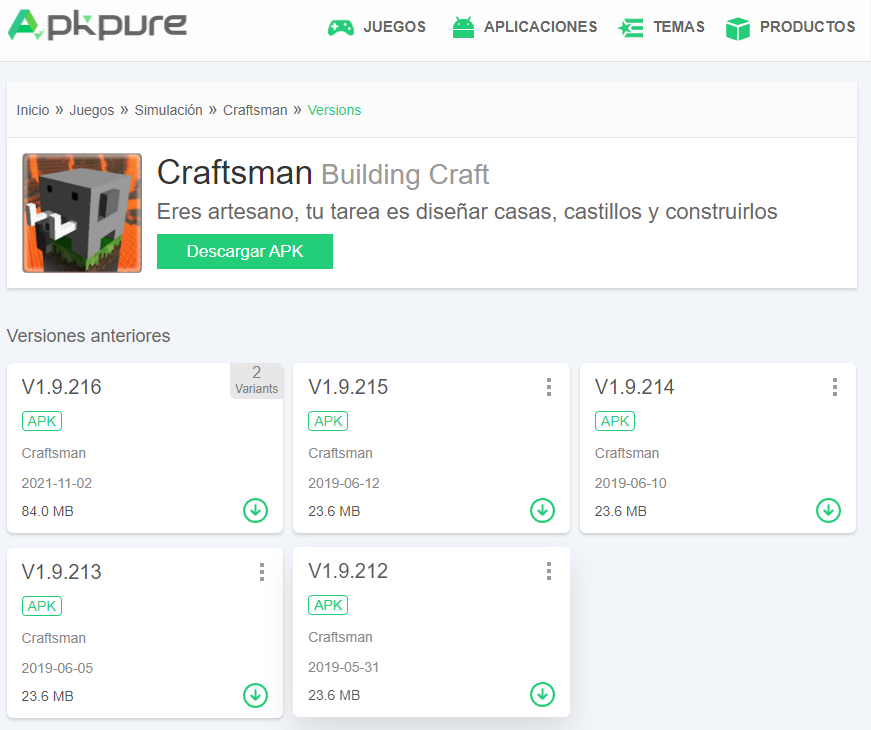The width and height of the screenshot is (871, 730).
Task: Open the Productos menu
Action: tap(790, 27)
